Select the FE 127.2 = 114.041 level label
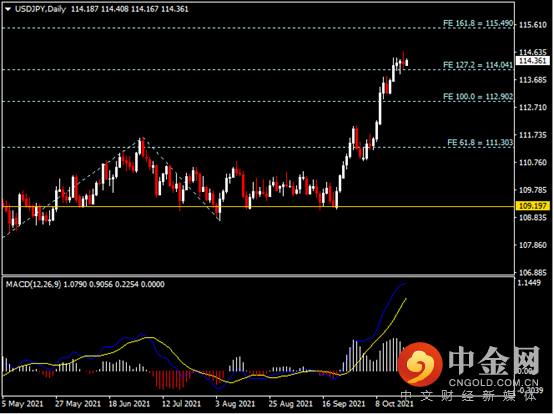This screenshot has height=414, width=554. 478,65
